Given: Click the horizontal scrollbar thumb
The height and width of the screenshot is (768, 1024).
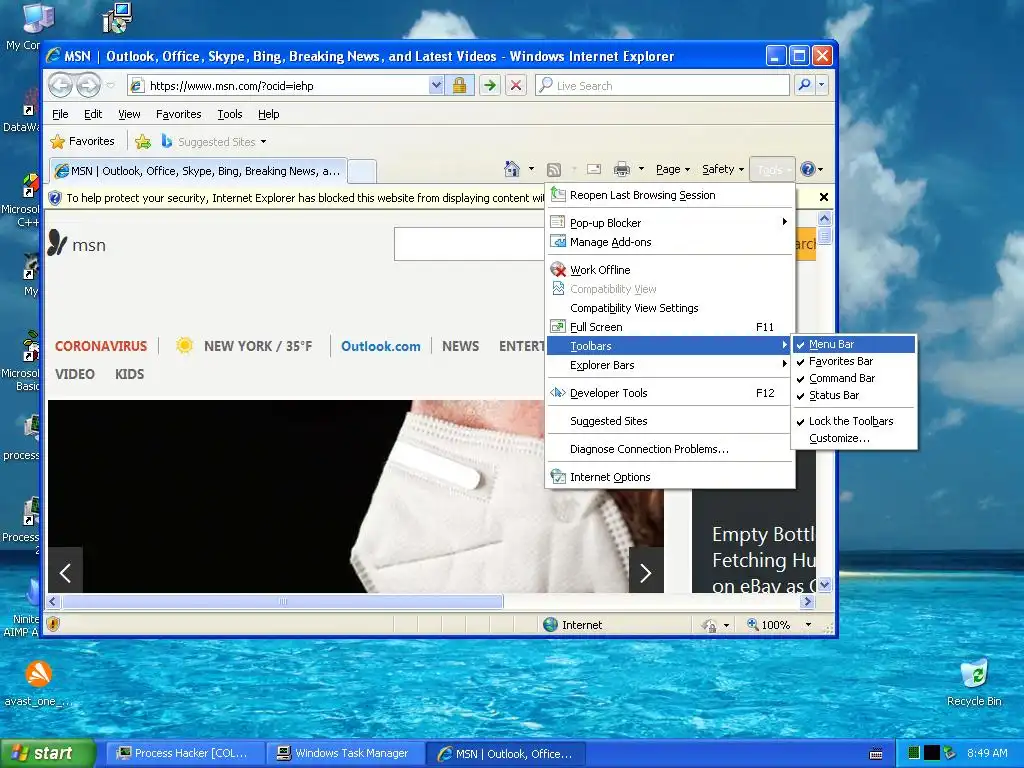Looking at the screenshot, I should [x=283, y=601].
